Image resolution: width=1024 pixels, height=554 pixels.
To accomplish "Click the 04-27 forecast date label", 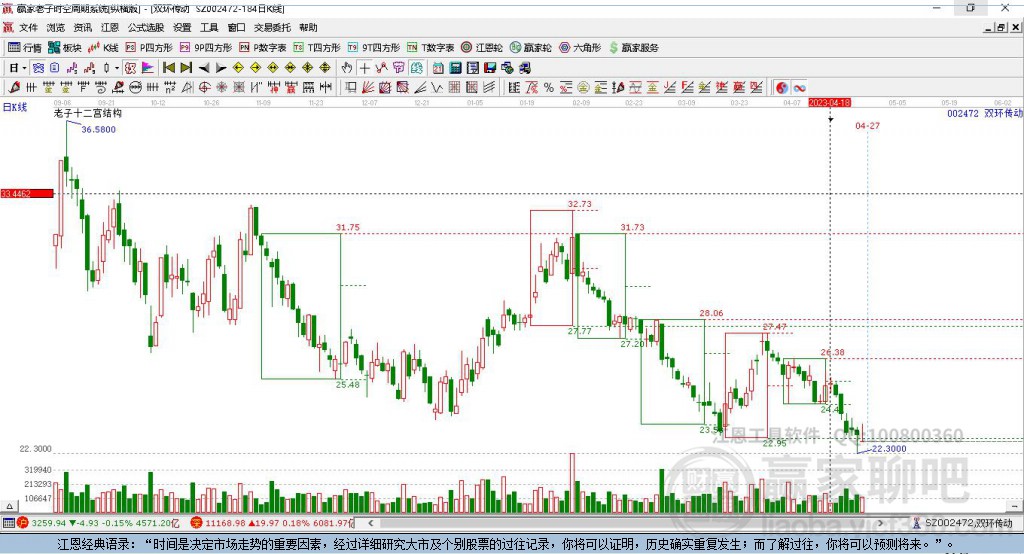I will click(x=867, y=125).
